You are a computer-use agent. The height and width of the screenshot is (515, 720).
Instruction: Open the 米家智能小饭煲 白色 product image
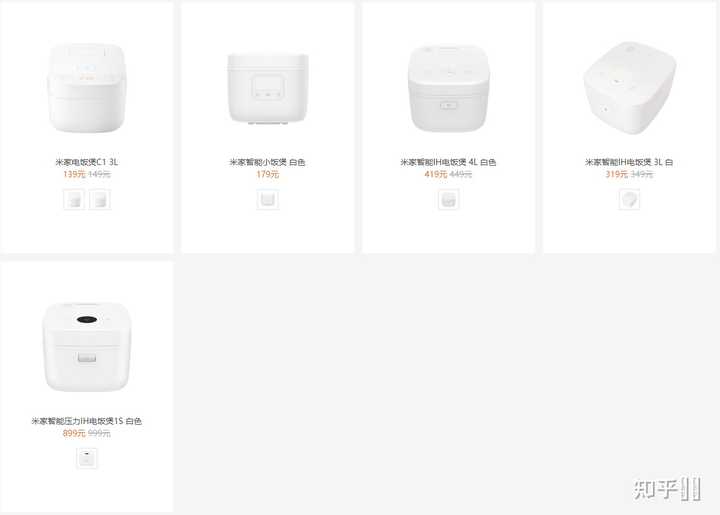point(268,89)
